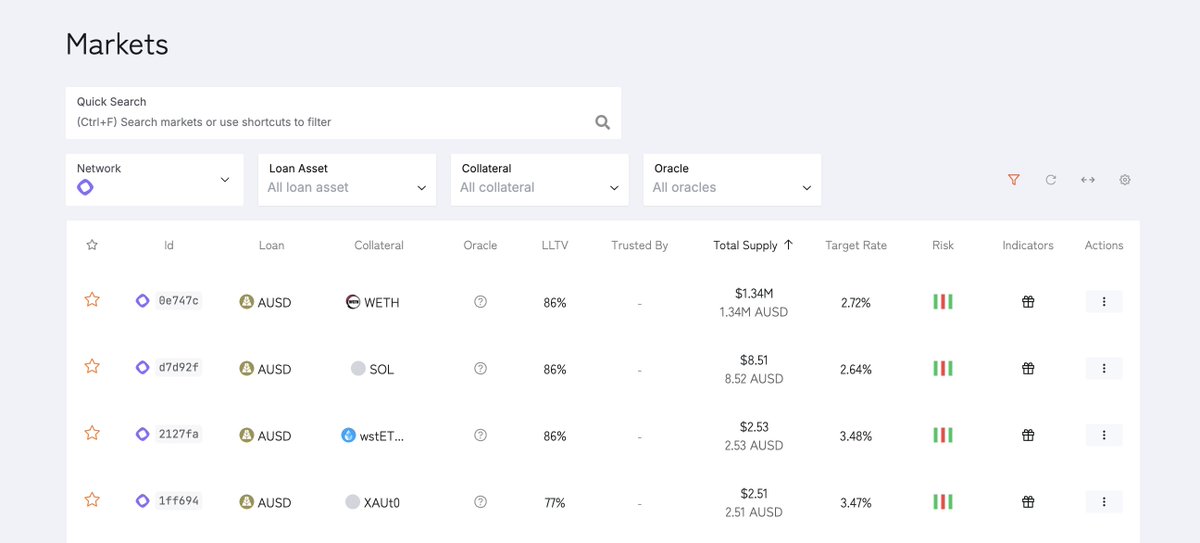Image resolution: width=1200 pixels, height=543 pixels.
Task: Open actions menu for 1ff694 row
Action: click(1104, 502)
